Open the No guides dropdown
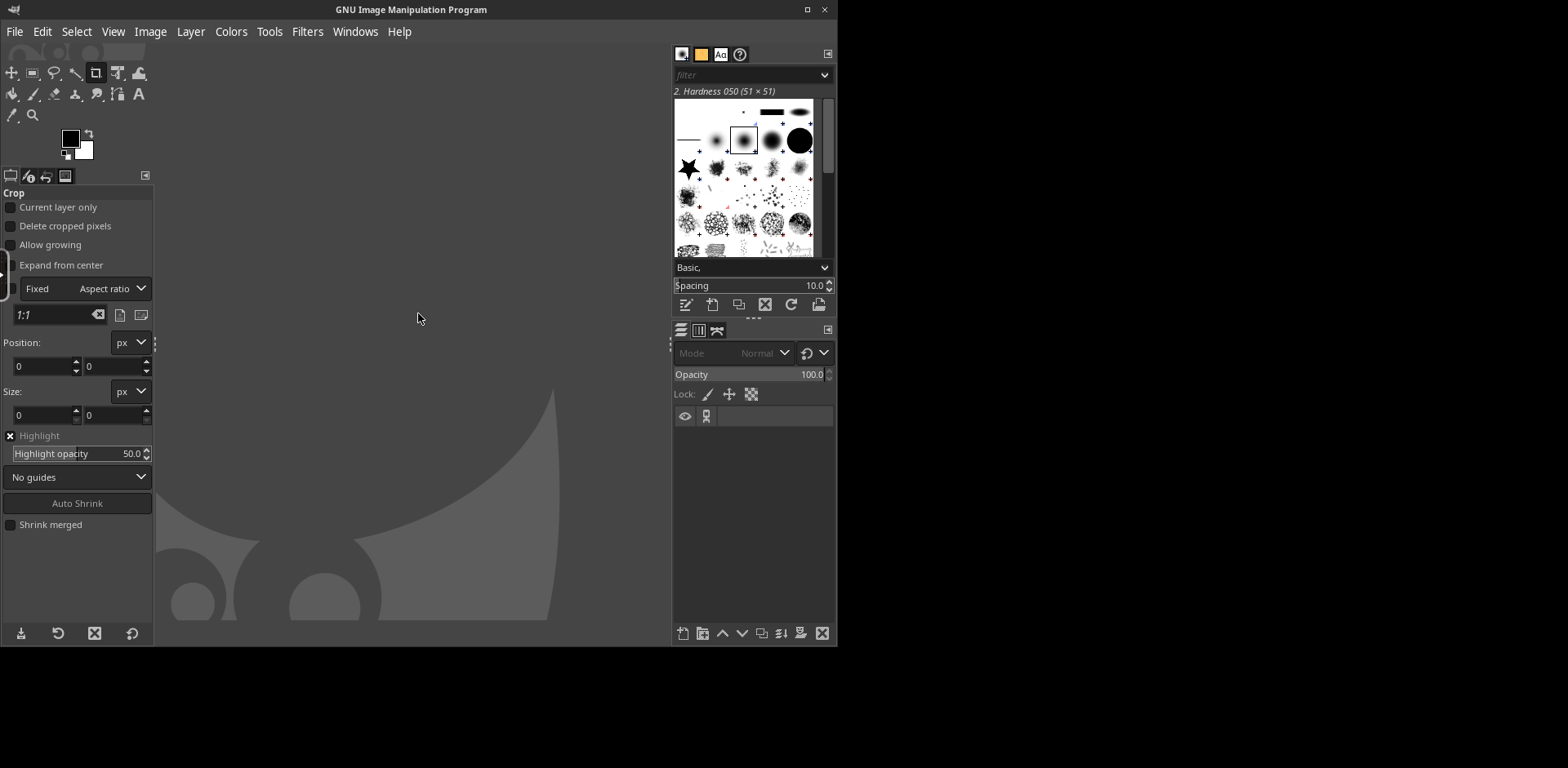The height and width of the screenshot is (768, 1568). [78, 477]
